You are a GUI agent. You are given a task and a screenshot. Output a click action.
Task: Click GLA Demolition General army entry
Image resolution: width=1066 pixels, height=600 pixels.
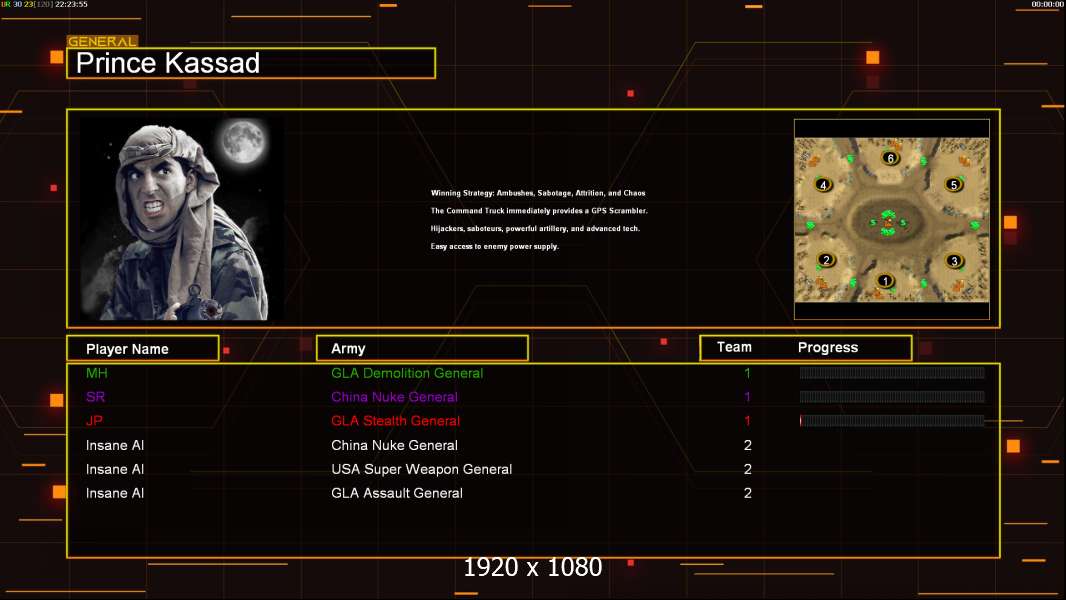(x=407, y=373)
